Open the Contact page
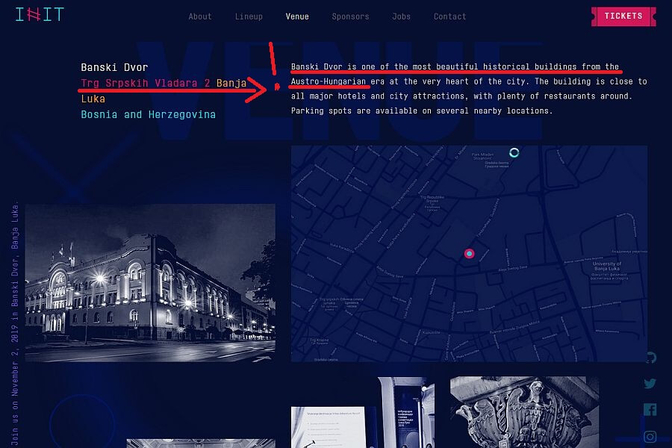Image resolution: width=672 pixels, height=448 pixels. [x=450, y=16]
